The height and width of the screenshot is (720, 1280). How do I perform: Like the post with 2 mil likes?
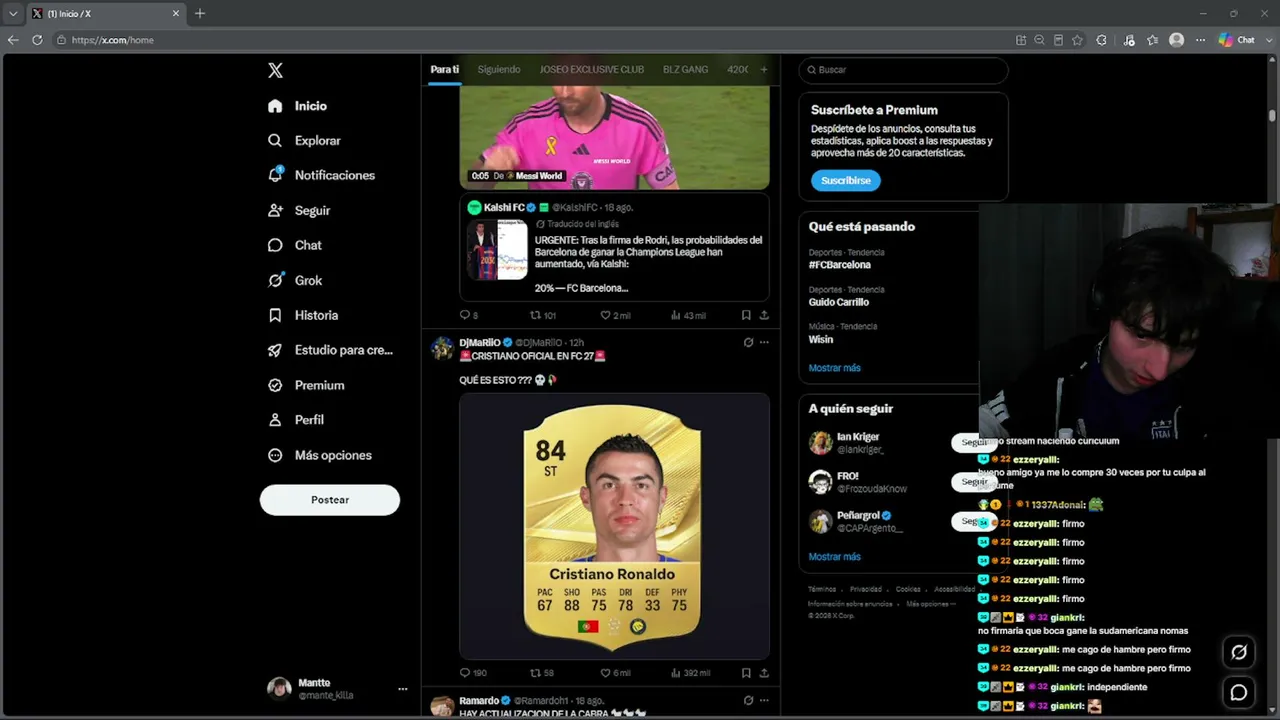(615, 316)
